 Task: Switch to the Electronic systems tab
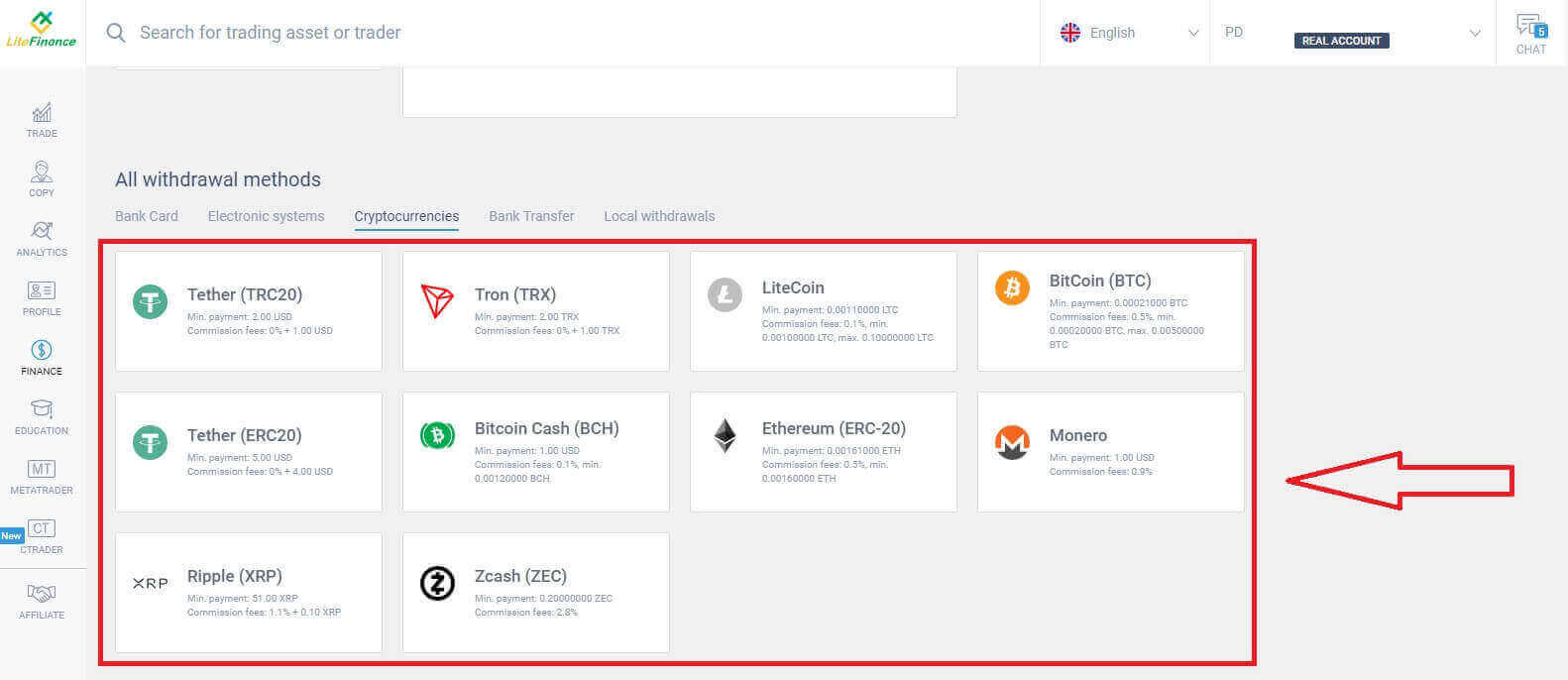pos(266,216)
